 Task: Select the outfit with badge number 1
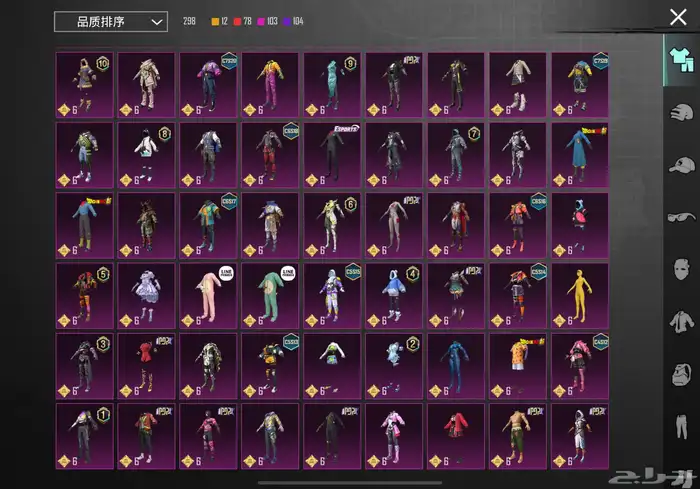pyautogui.click(x=85, y=436)
